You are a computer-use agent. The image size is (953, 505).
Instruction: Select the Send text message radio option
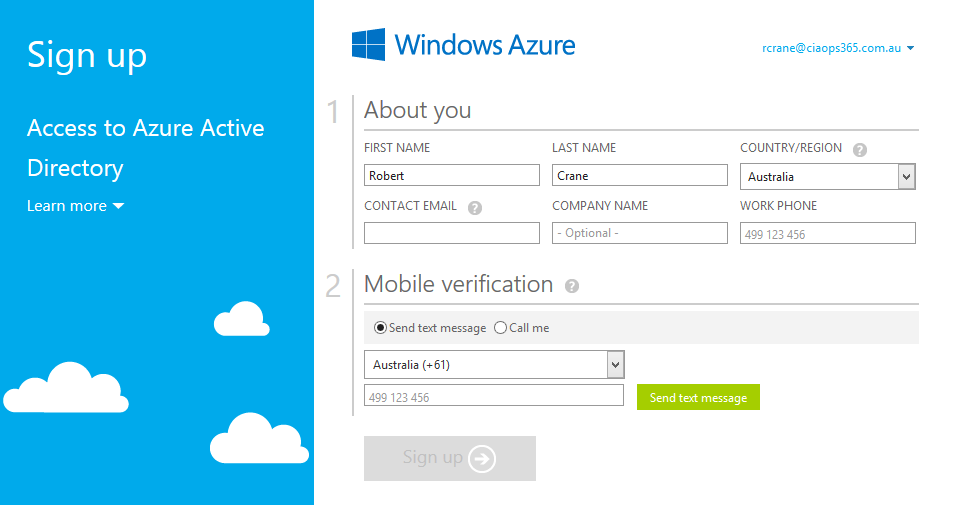pos(381,328)
